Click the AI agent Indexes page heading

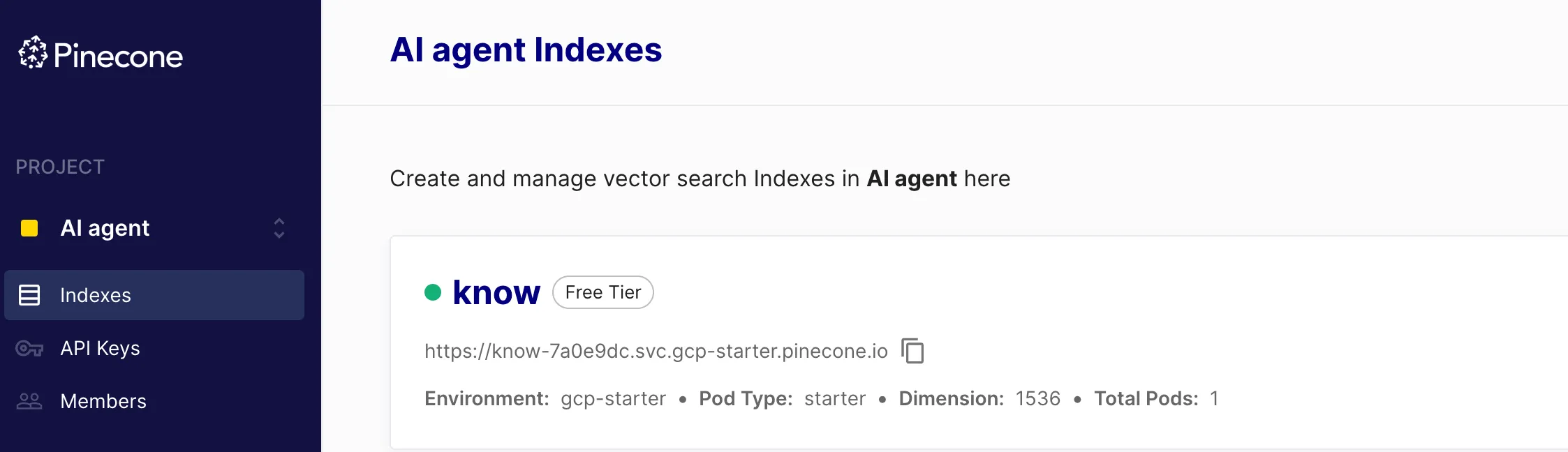[x=526, y=50]
